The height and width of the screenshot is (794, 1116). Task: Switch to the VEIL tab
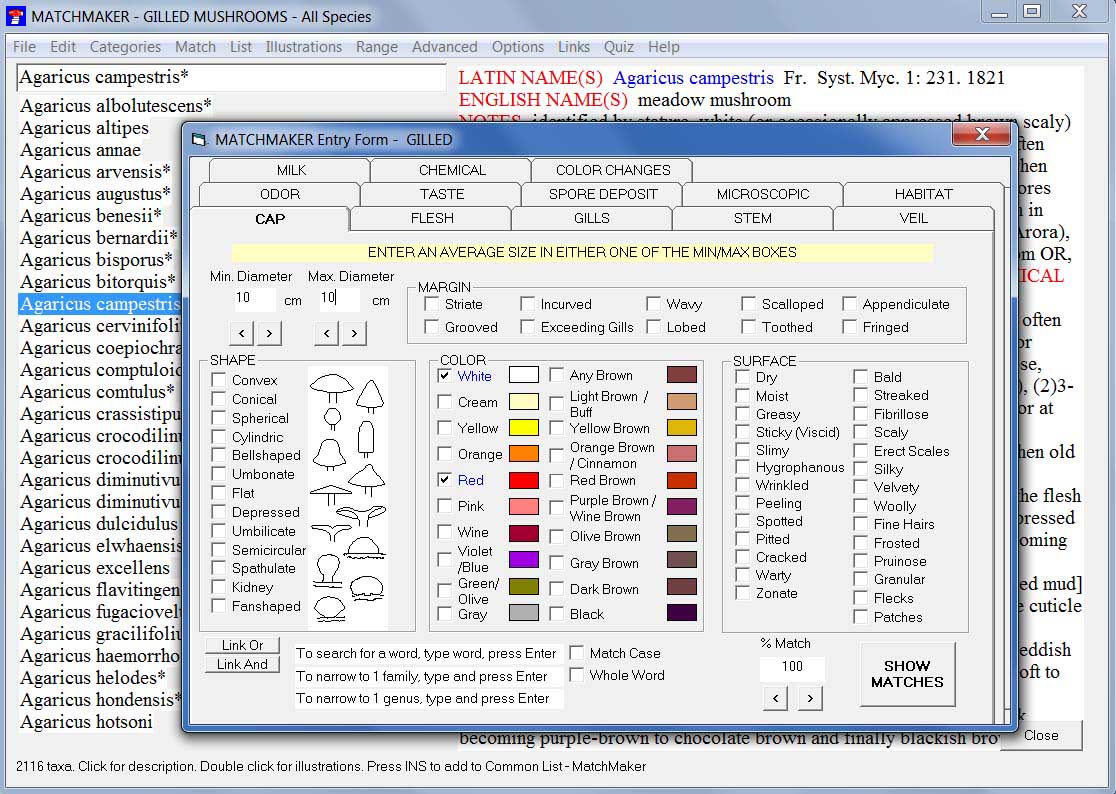[x=913, y=218]
